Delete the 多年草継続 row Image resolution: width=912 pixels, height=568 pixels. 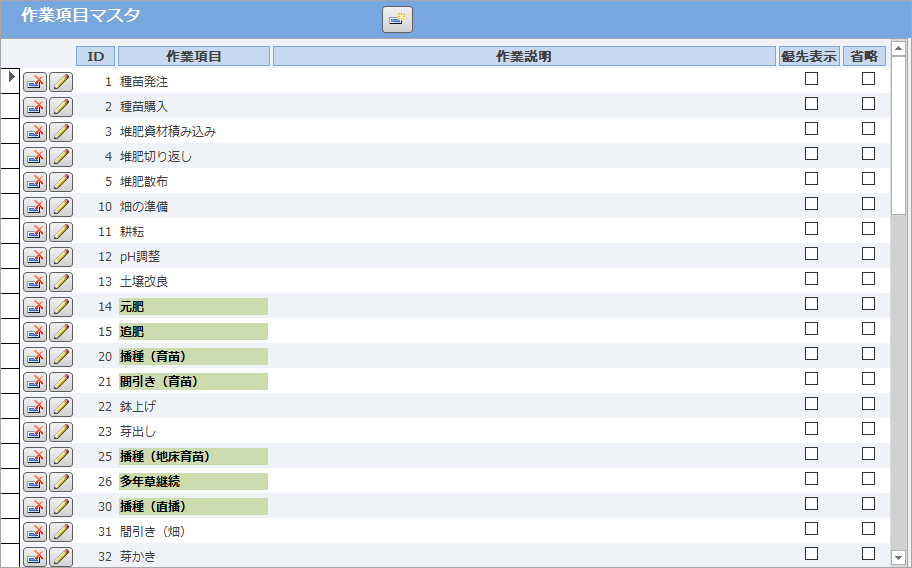[x=35, y=482]
